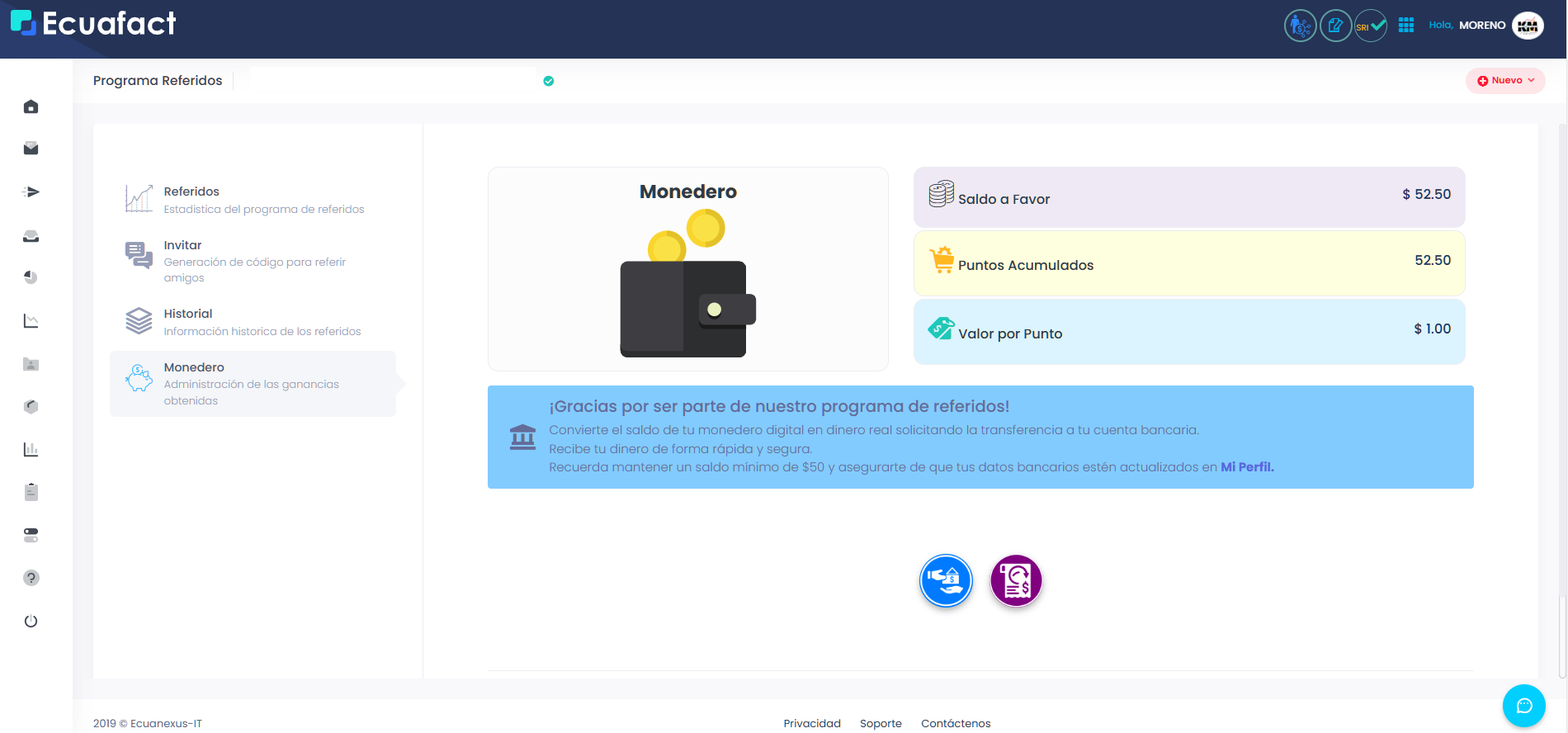Image resolution: width=1568 pixels, height=733 pixels.
Task: Follow the Mi Perfil link
Action: (1247, 467)
